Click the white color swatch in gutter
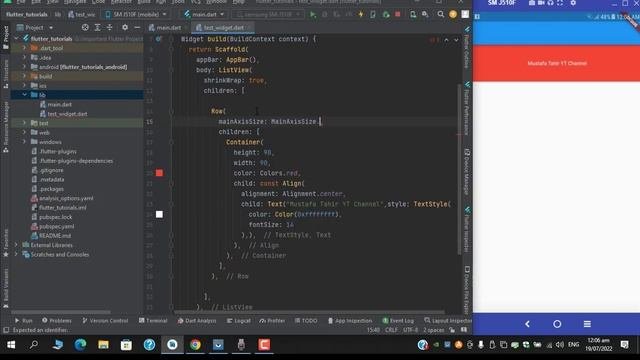 coord(159,214)
